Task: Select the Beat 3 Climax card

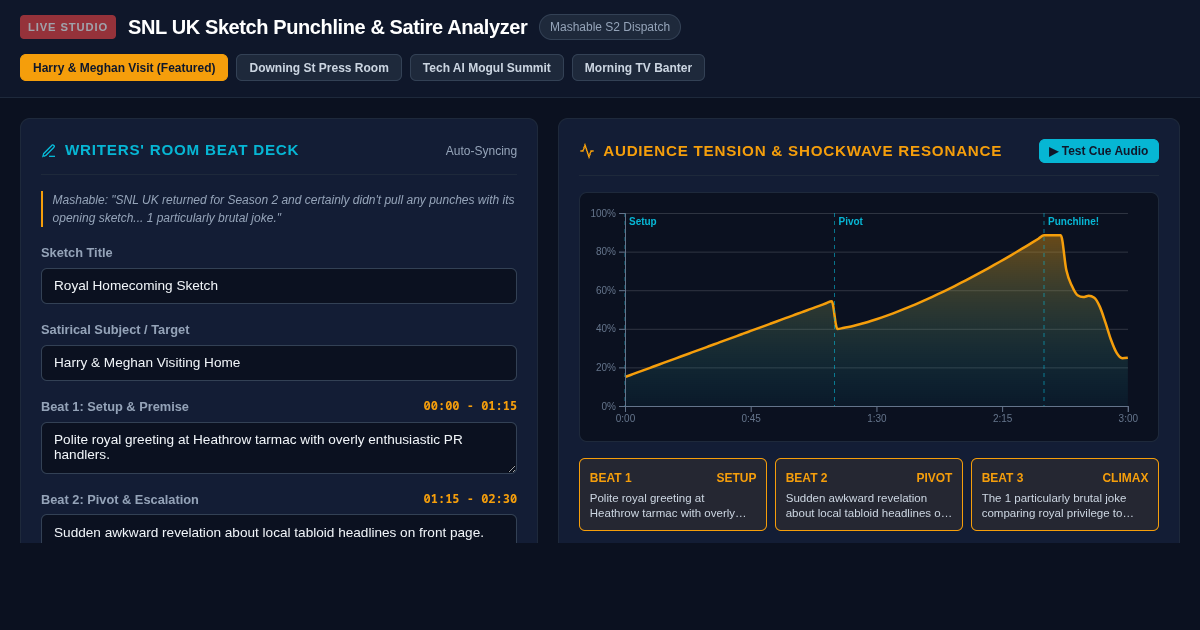Action: tap(1065, 495)
